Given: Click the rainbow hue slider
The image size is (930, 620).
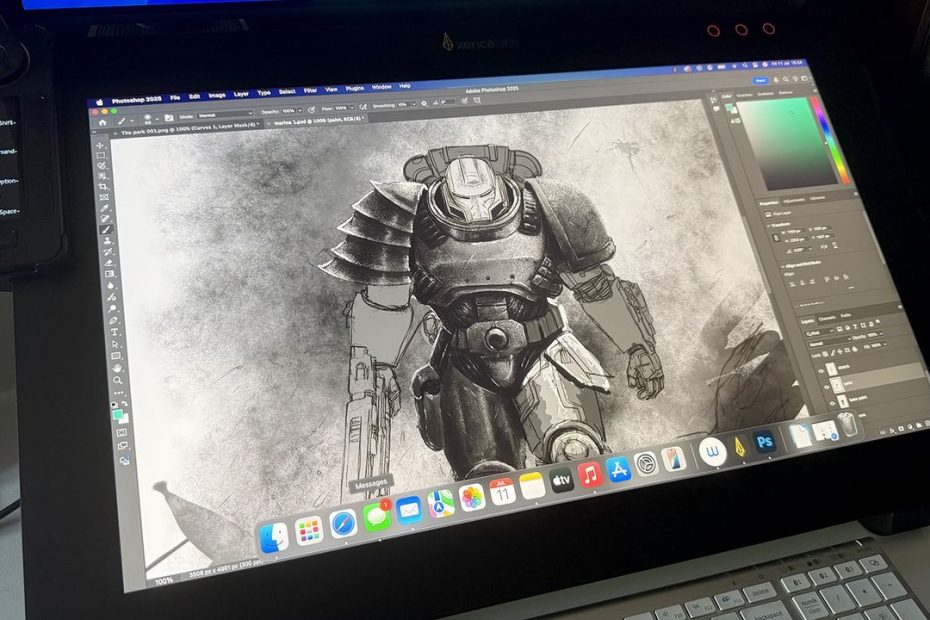Looking at the screenshot, I should [828, 141].
